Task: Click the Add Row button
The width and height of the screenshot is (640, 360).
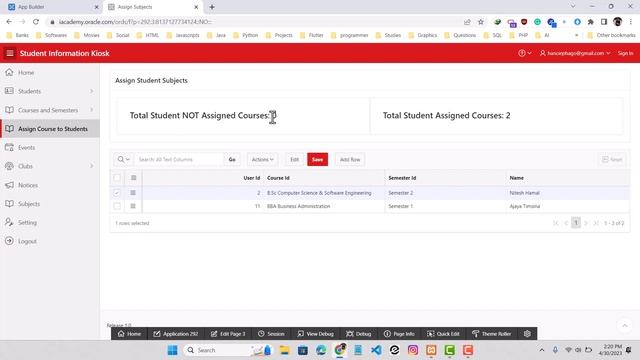Action: pos(350,159)
